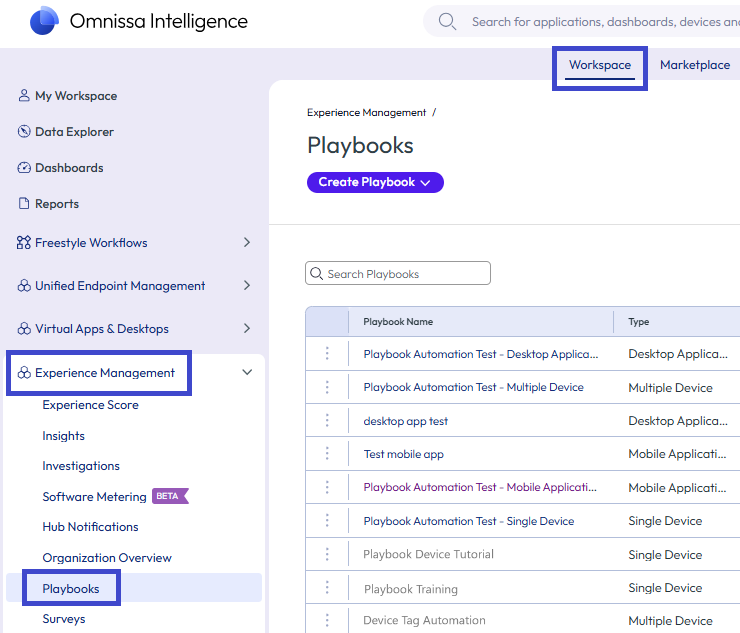Sort by the Type column header
Viewport: 740px width, 633px height.
(x=639, y=321)
